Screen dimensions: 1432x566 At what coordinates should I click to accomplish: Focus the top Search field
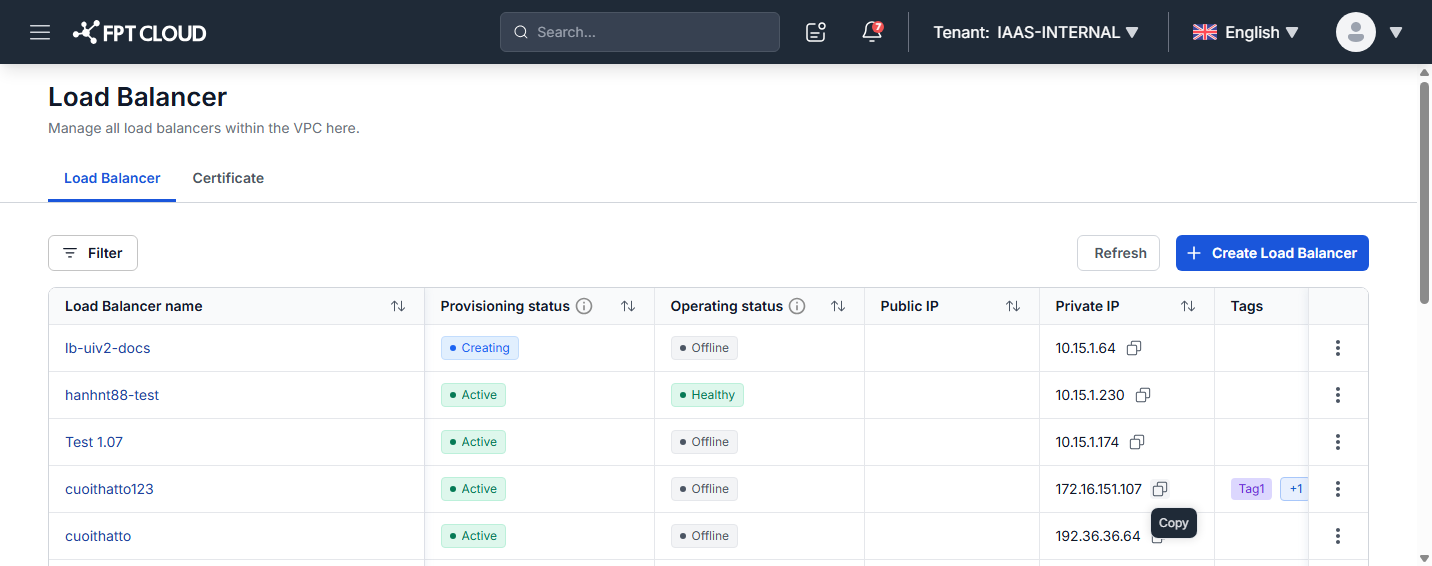click(x=640, y=32)
